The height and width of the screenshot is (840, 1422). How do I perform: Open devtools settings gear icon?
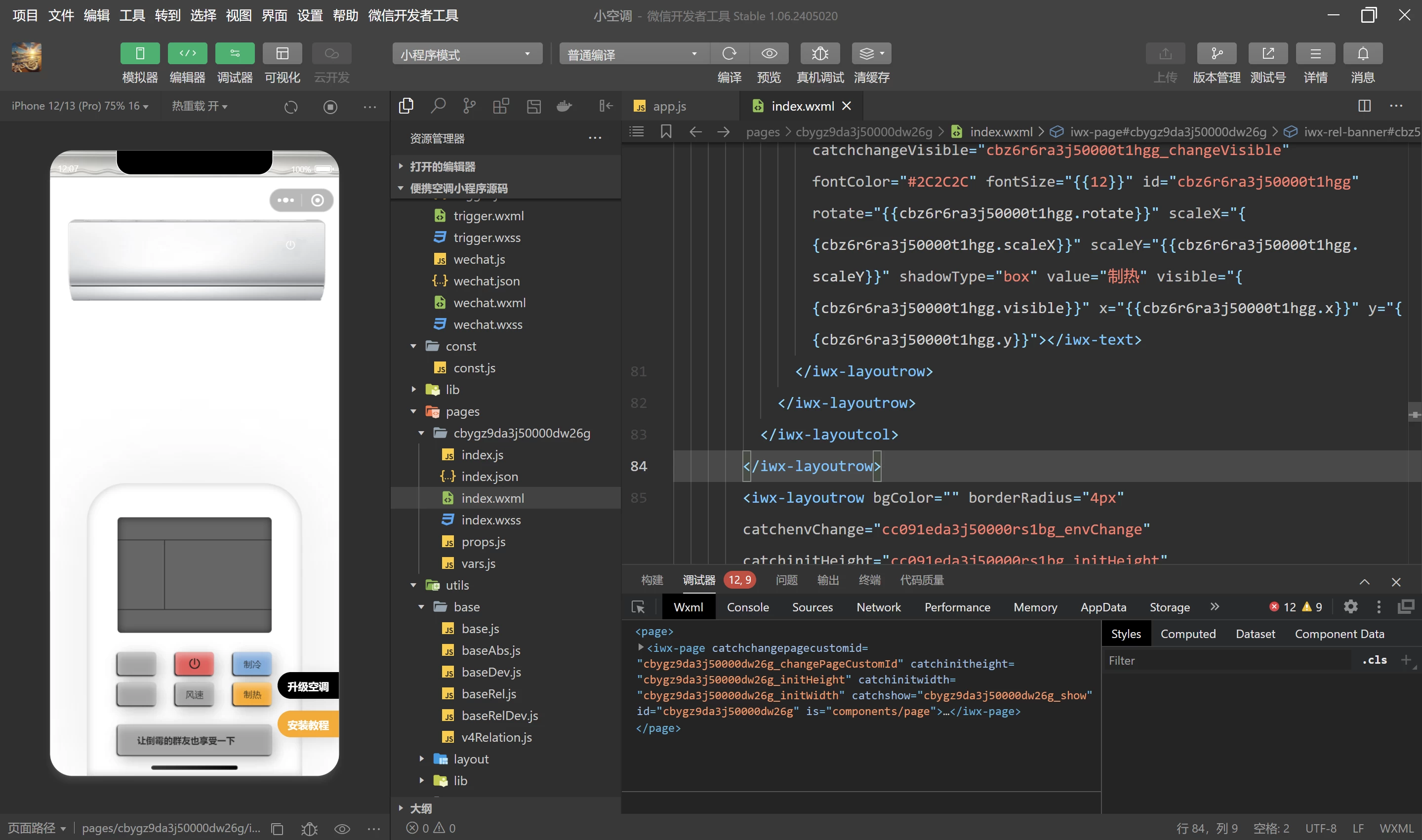click(x=1351, y=607)
